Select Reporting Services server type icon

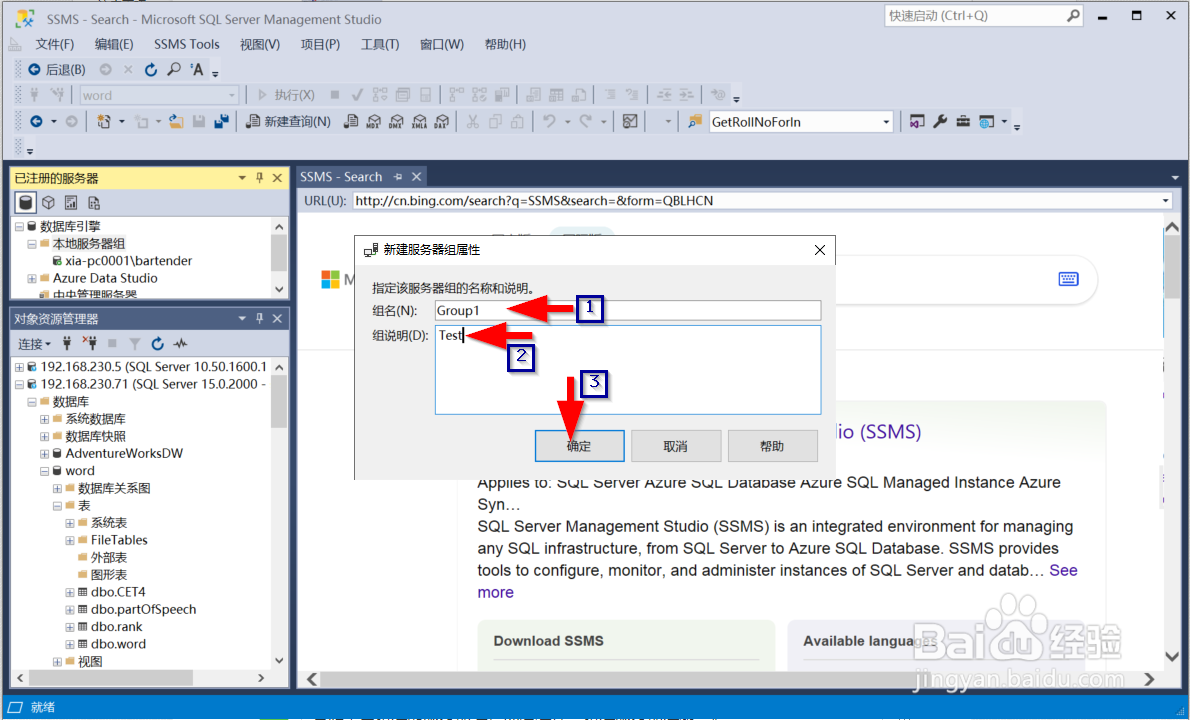(71, 203)
